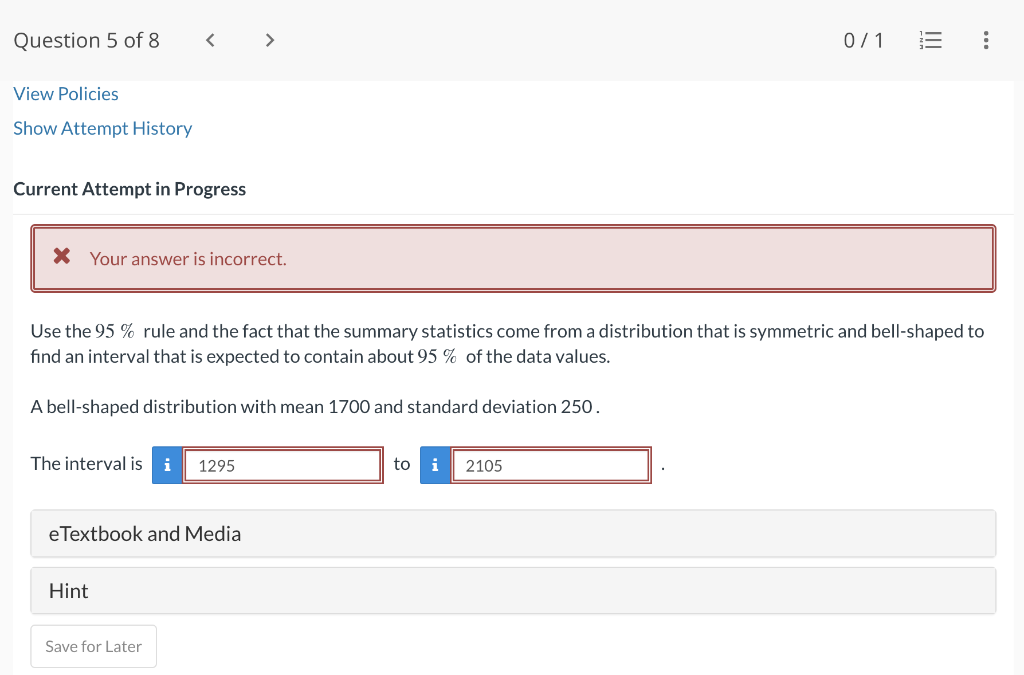Click the info icon beside the first answer box

click(167, 464)
